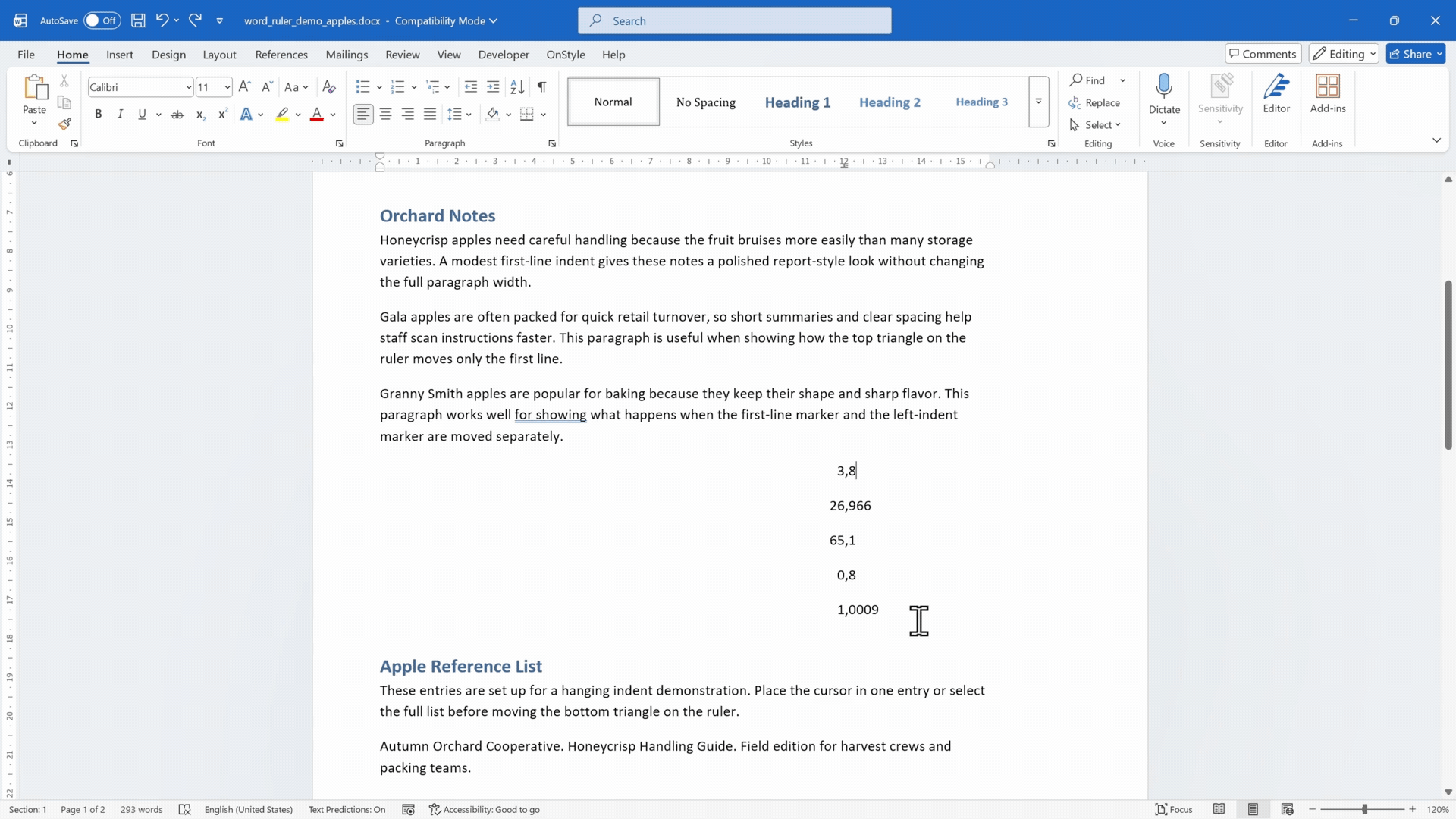Apply the Heading 1 style
This screenshot has height=819, width=1456.
pyautogui.click(x=797, y=102)
